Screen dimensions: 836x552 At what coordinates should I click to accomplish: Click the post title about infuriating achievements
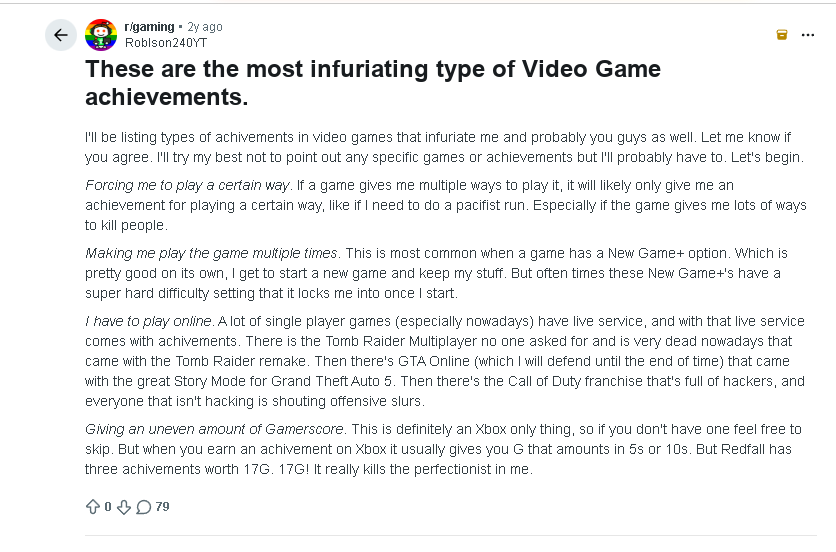[373, 83]
